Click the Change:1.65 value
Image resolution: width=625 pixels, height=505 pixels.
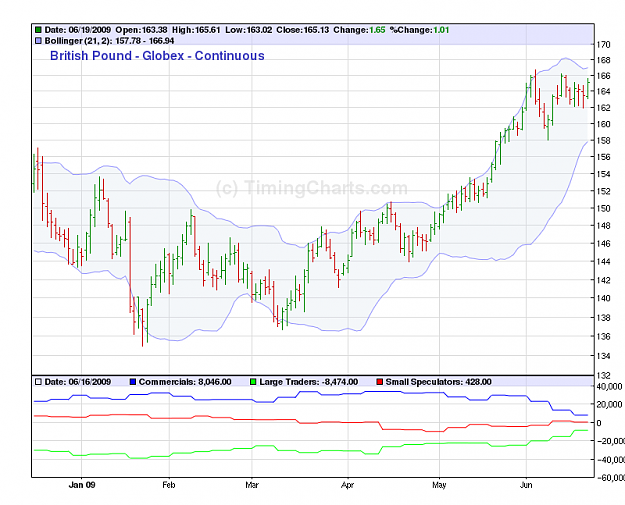(x=359, y=30)
